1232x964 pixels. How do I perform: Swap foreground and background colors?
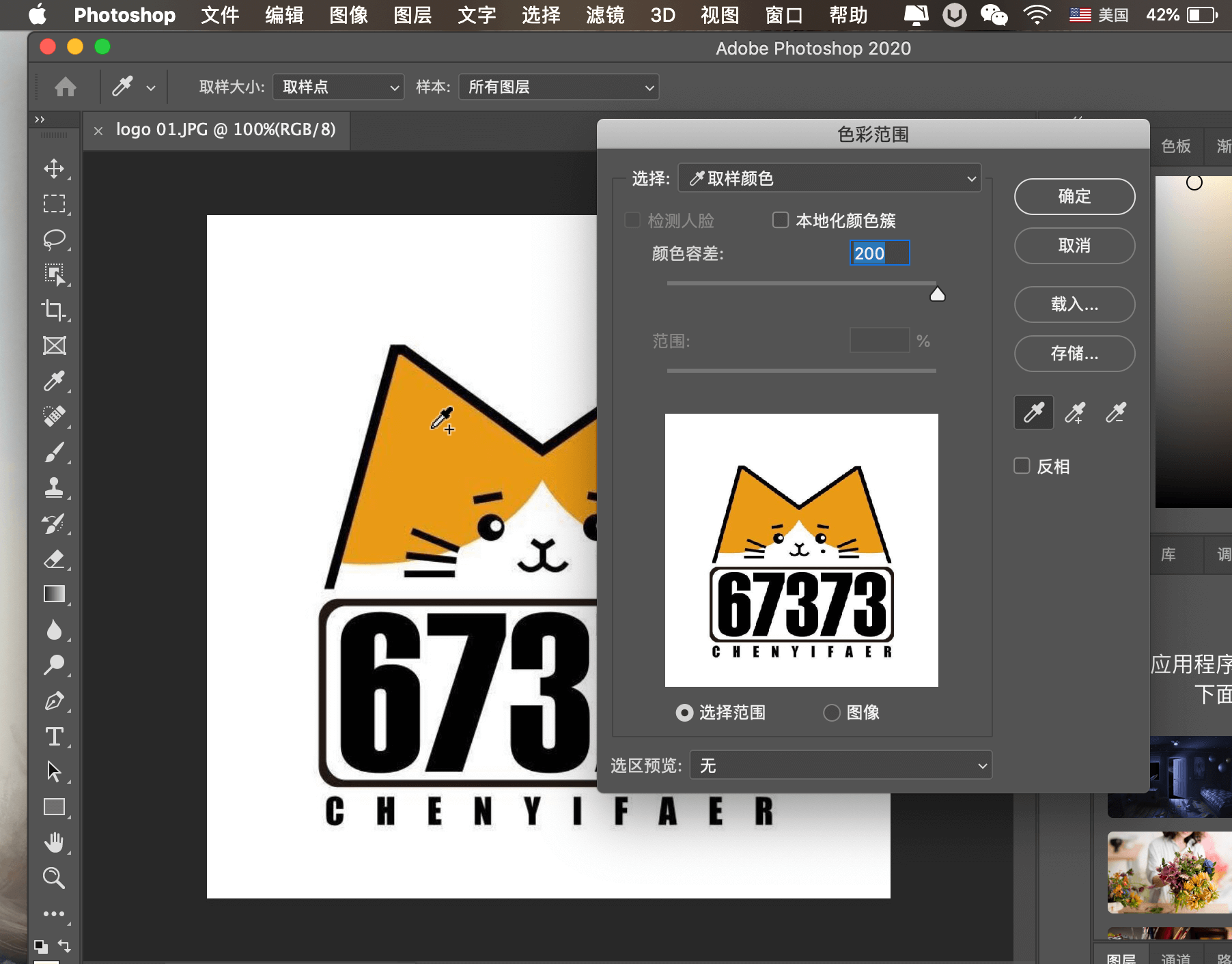(64, 946)
